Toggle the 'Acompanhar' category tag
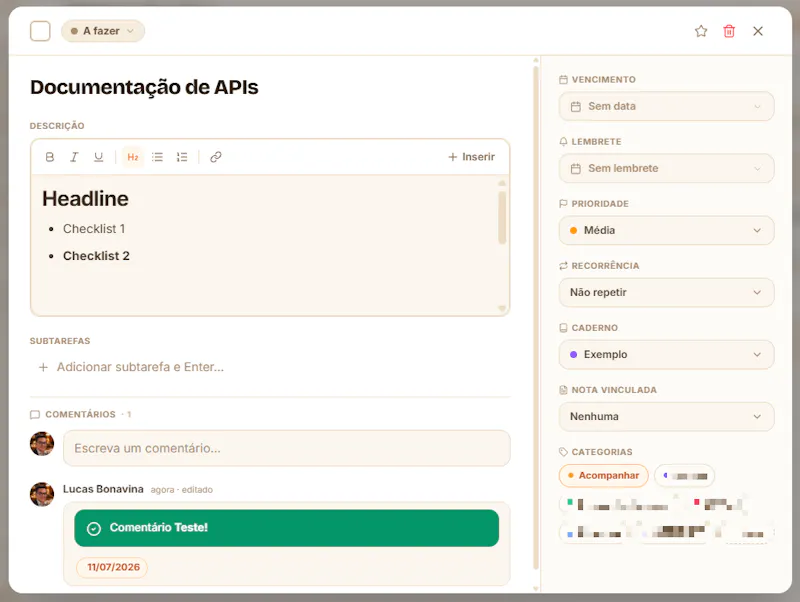 [x=604, y=475]
